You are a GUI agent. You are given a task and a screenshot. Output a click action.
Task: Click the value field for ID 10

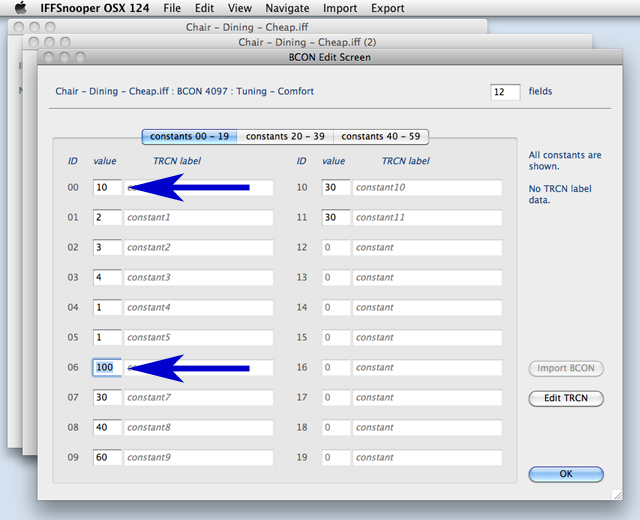point(335,187)
